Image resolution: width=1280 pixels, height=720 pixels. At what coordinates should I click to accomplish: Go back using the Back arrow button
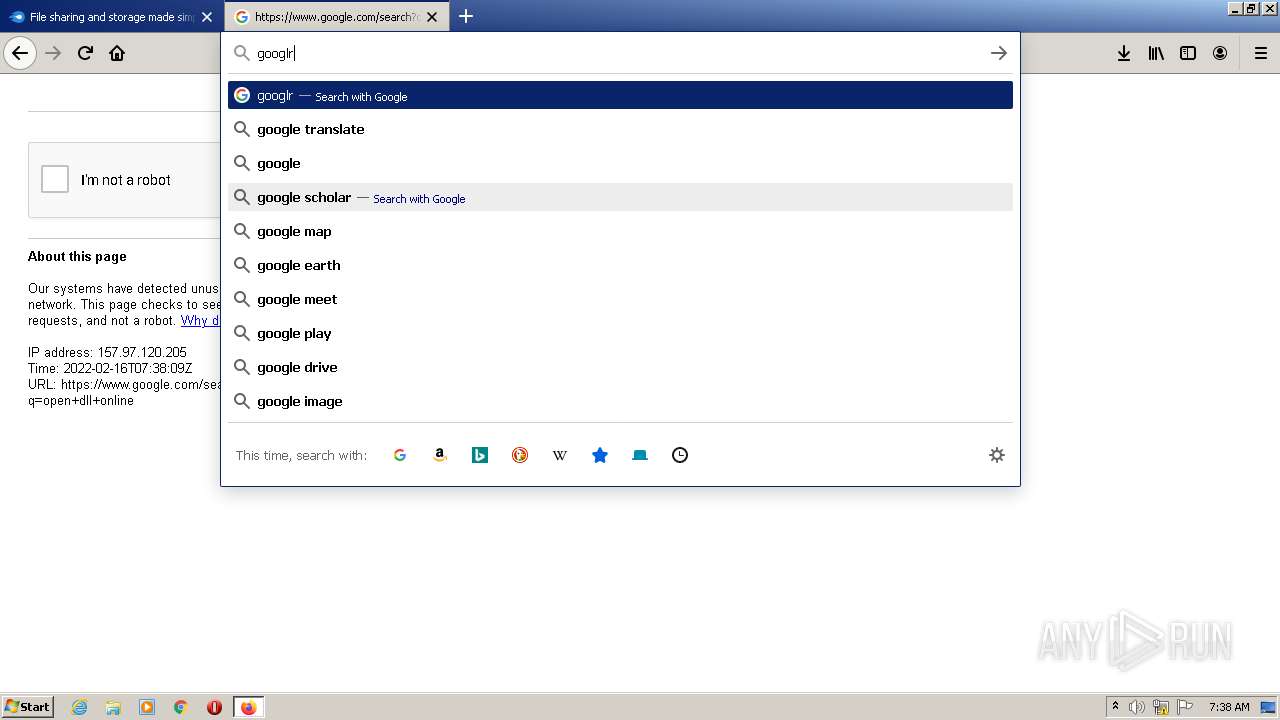pyautogui.click(x=20, y=53)
